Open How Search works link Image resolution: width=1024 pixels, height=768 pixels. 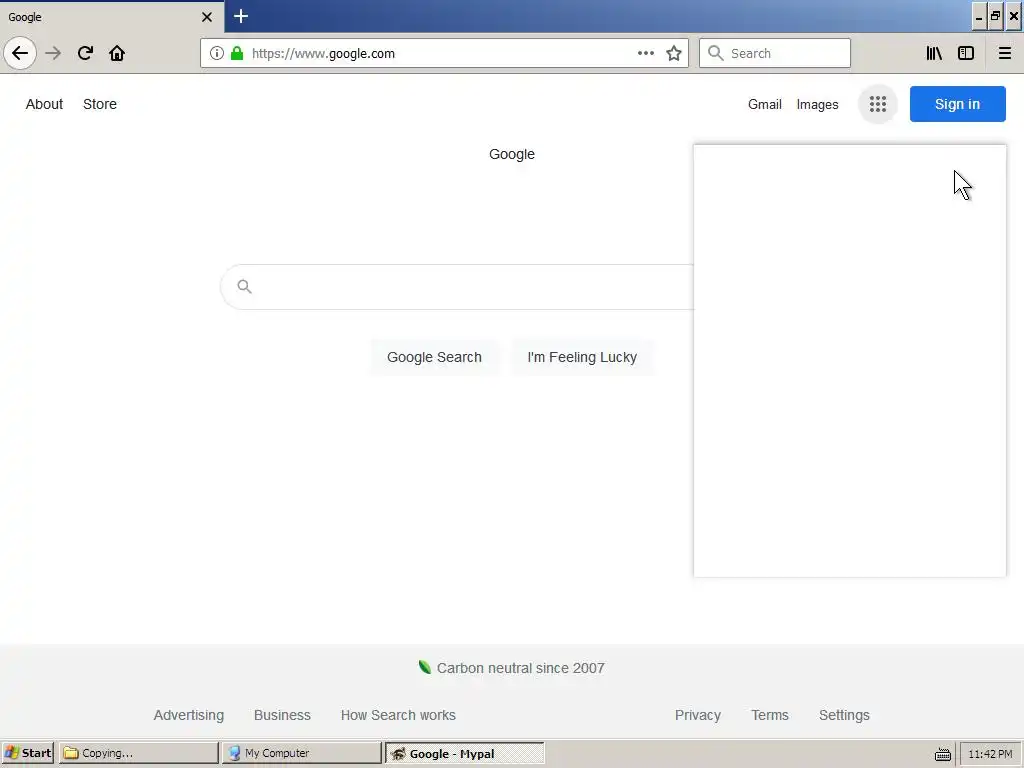point(398,715)
